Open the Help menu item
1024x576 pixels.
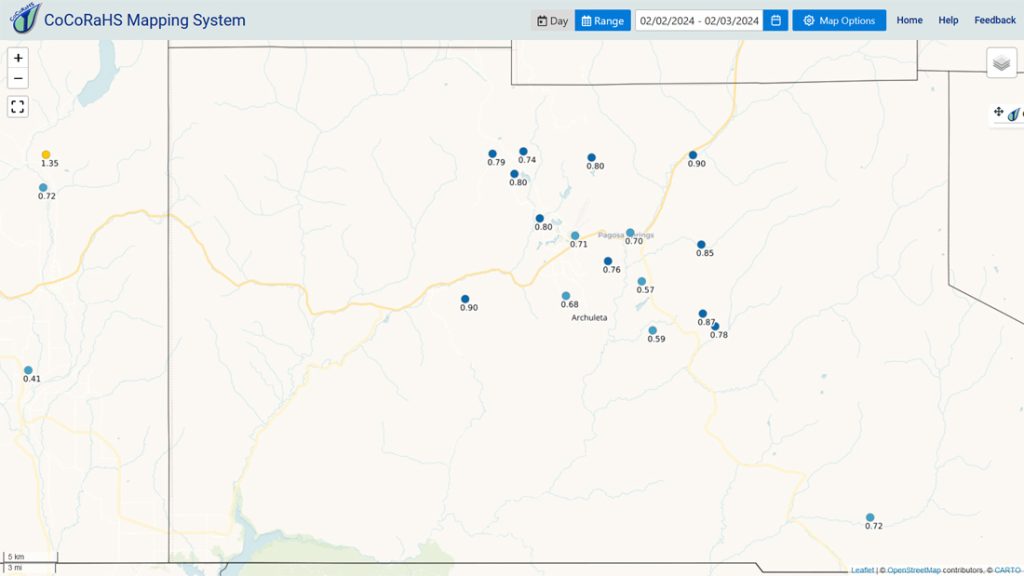[x=948, y=20]
